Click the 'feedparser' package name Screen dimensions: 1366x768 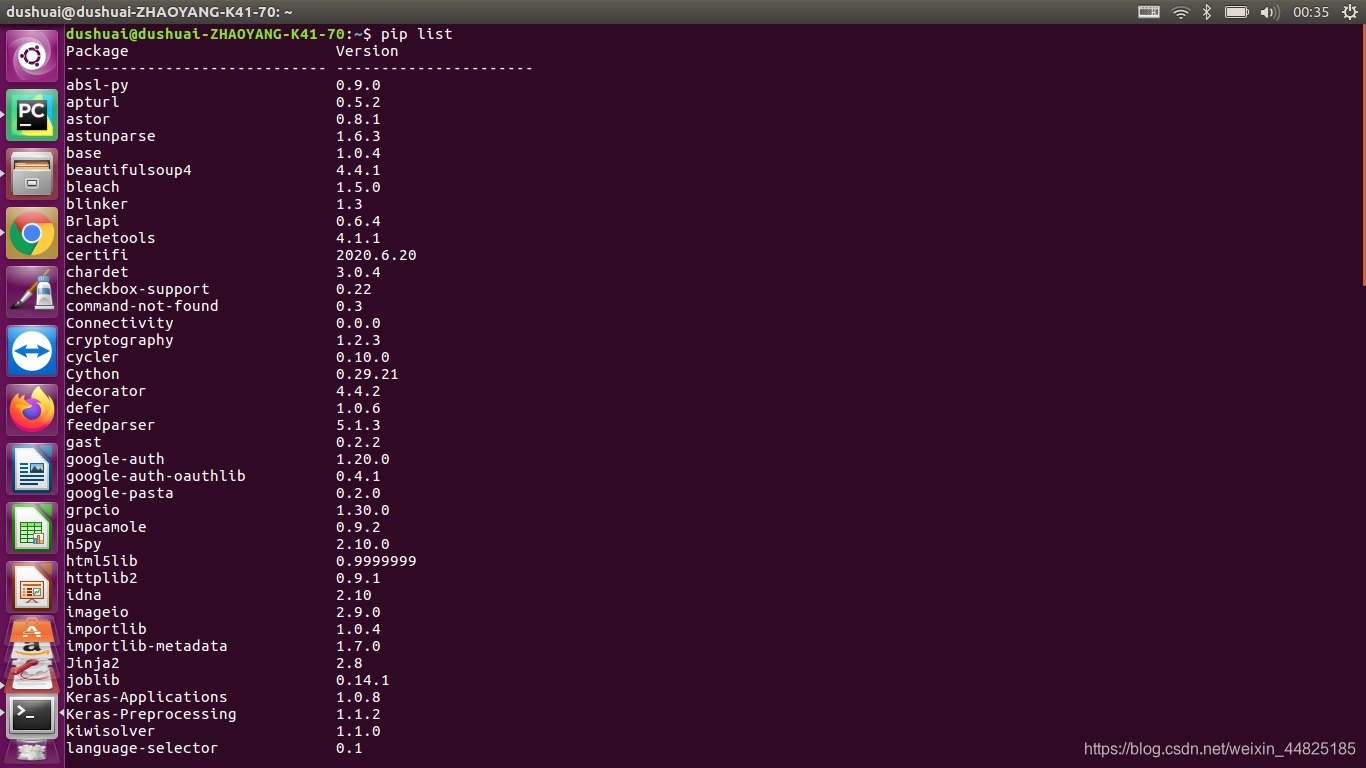pos(111,425)
